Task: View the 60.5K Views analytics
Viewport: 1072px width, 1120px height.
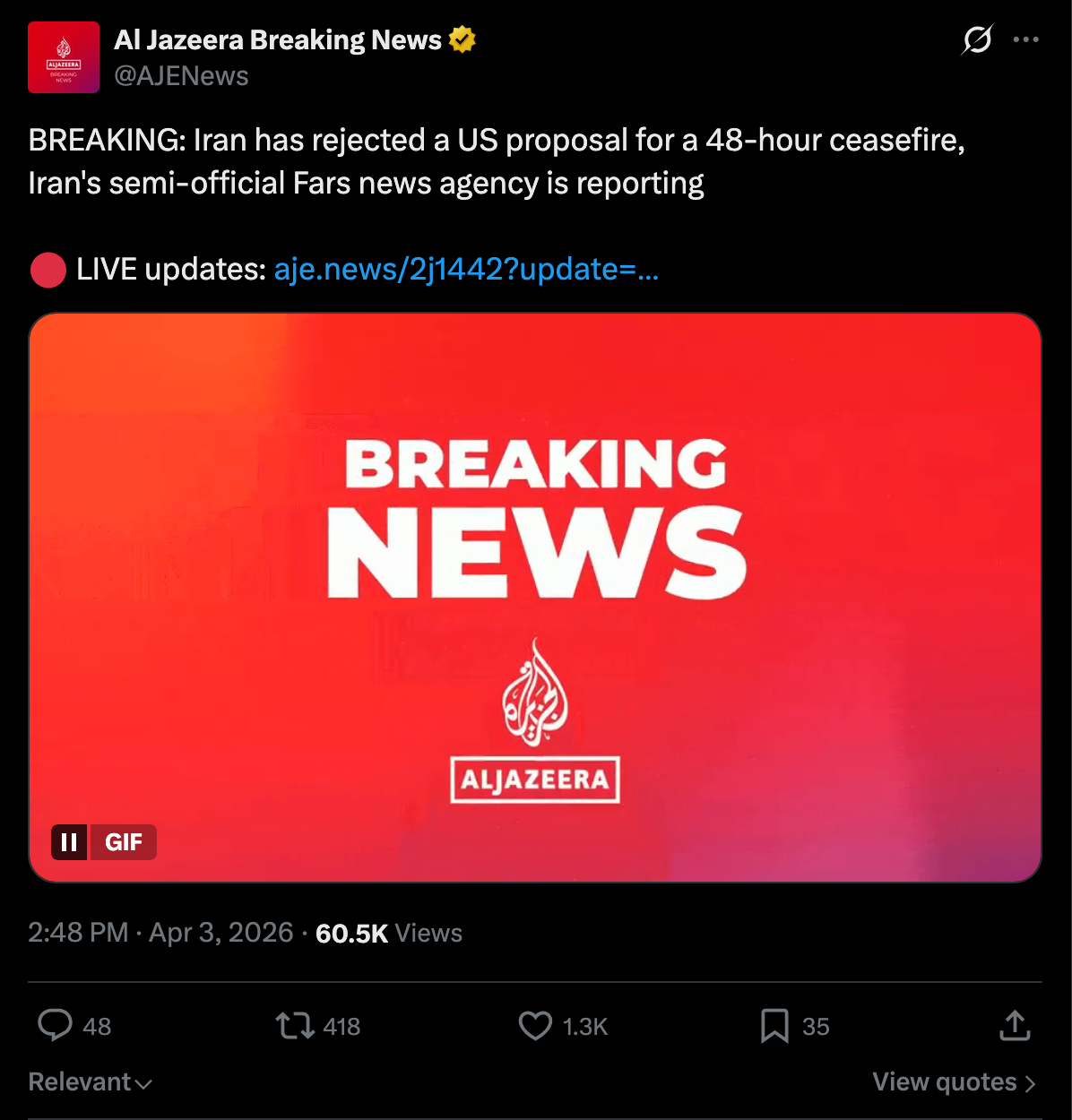Action: (x=389, y=933)
